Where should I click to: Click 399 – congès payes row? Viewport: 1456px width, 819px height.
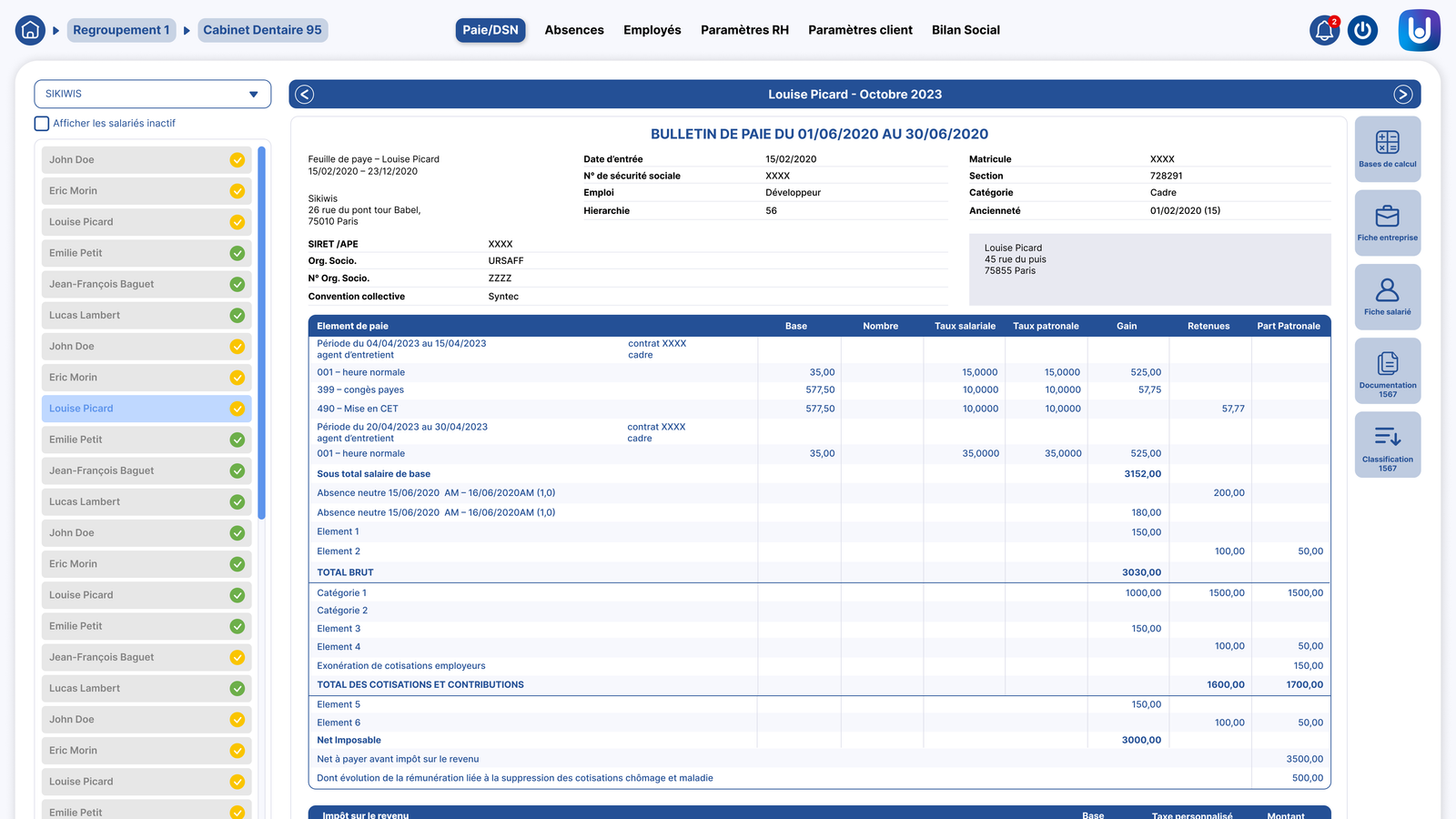click(x=819, y=390)
